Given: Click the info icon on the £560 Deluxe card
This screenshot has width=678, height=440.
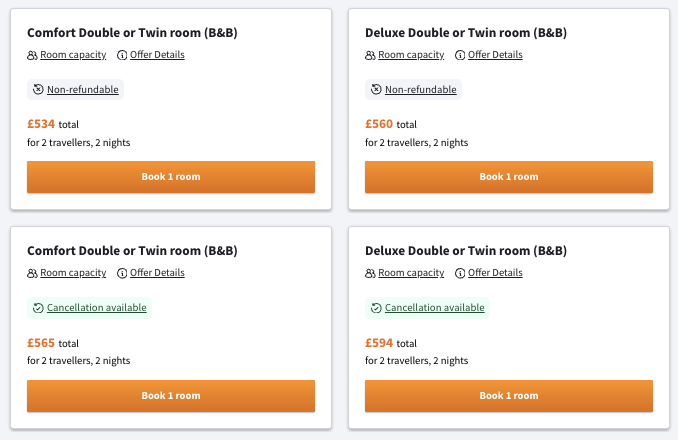Looking at the screenshot, I should pos(460,55).
